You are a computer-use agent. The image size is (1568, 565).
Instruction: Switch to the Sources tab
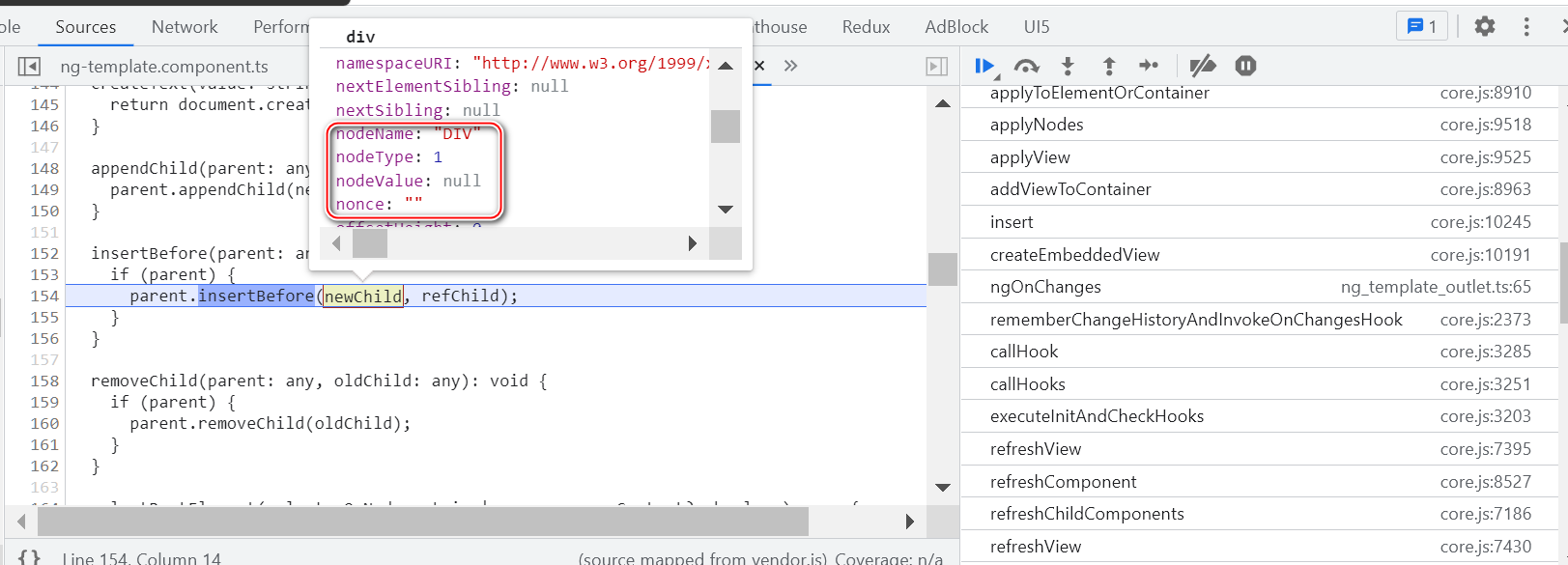pyautogui.click(x=86, y=27)
